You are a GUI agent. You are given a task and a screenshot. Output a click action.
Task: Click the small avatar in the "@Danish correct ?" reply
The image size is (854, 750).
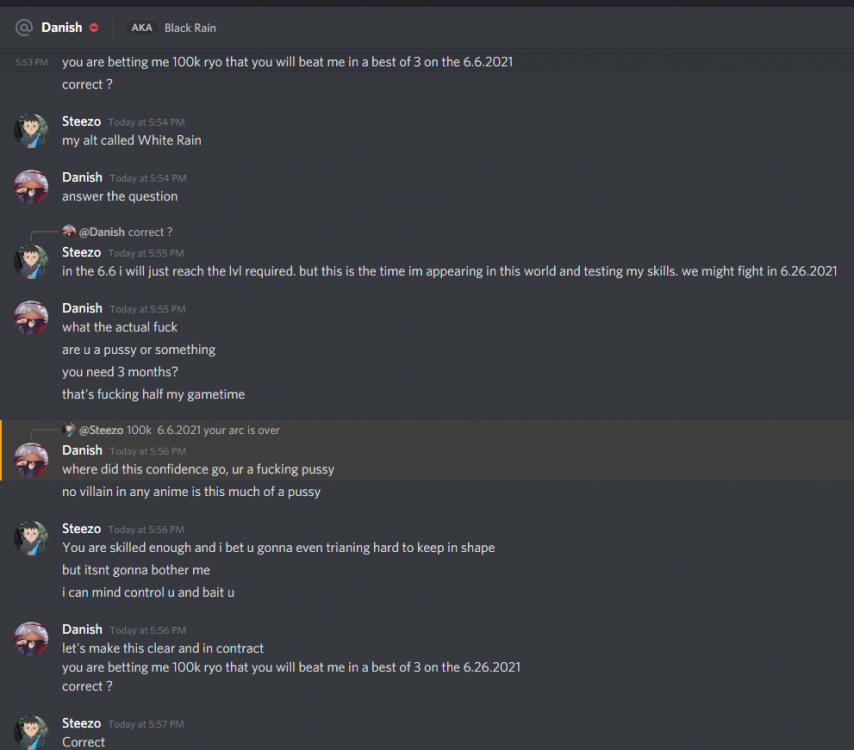point(69,232)
